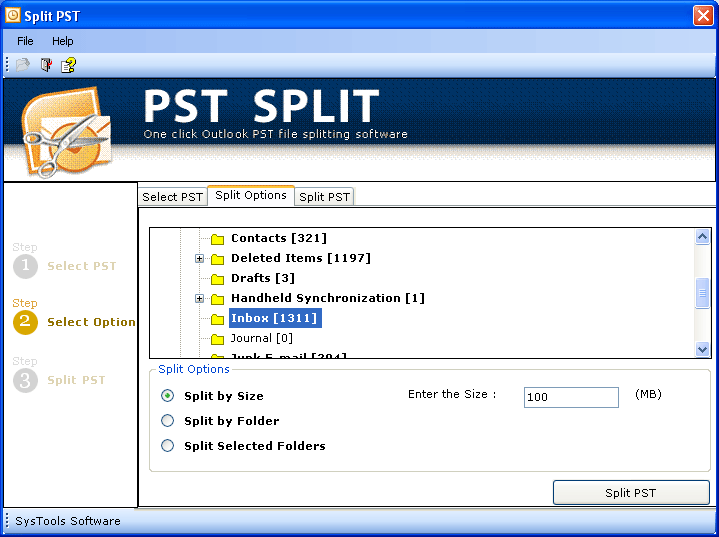Expand the Handheld Synchronization tree node
Image resolution: width=719 pixels, height=537 pixels.
(x=199, y=299)
